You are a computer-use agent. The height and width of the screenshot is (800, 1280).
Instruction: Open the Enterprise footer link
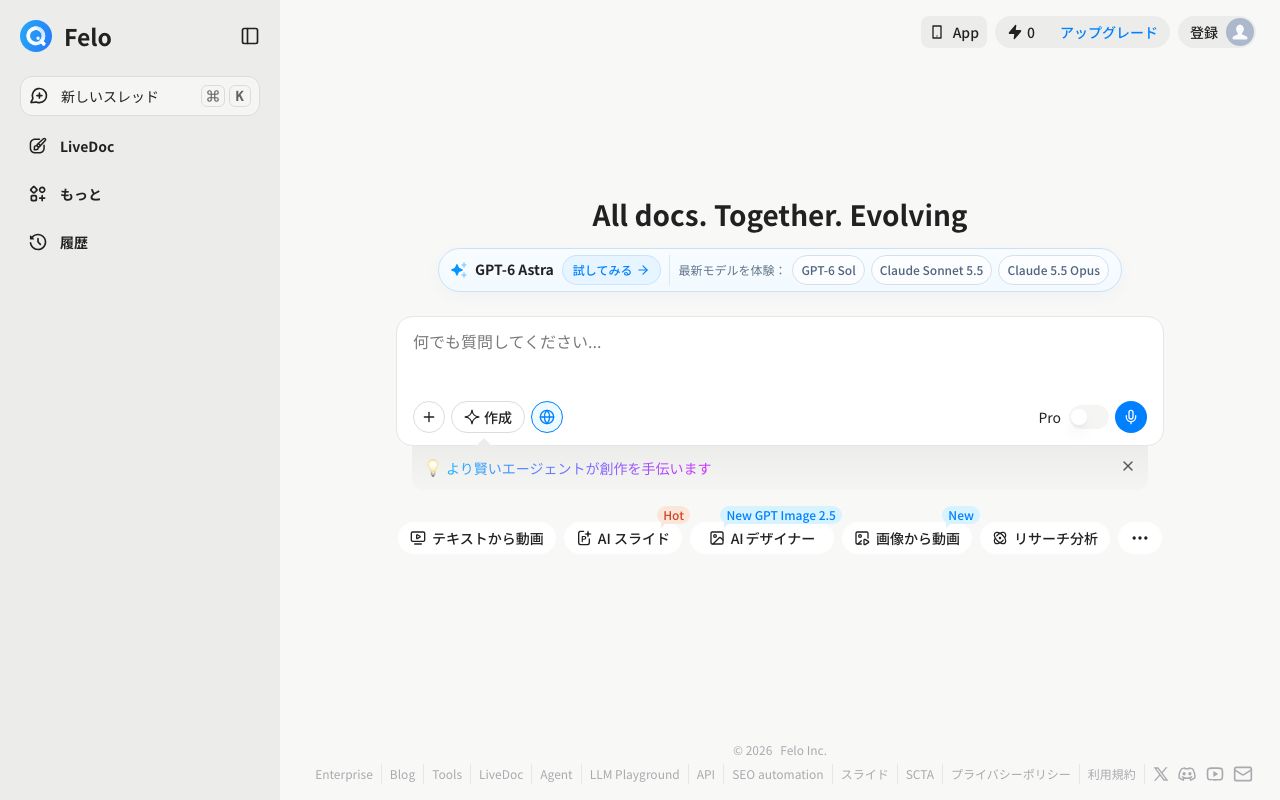click(x=344, y=774)
